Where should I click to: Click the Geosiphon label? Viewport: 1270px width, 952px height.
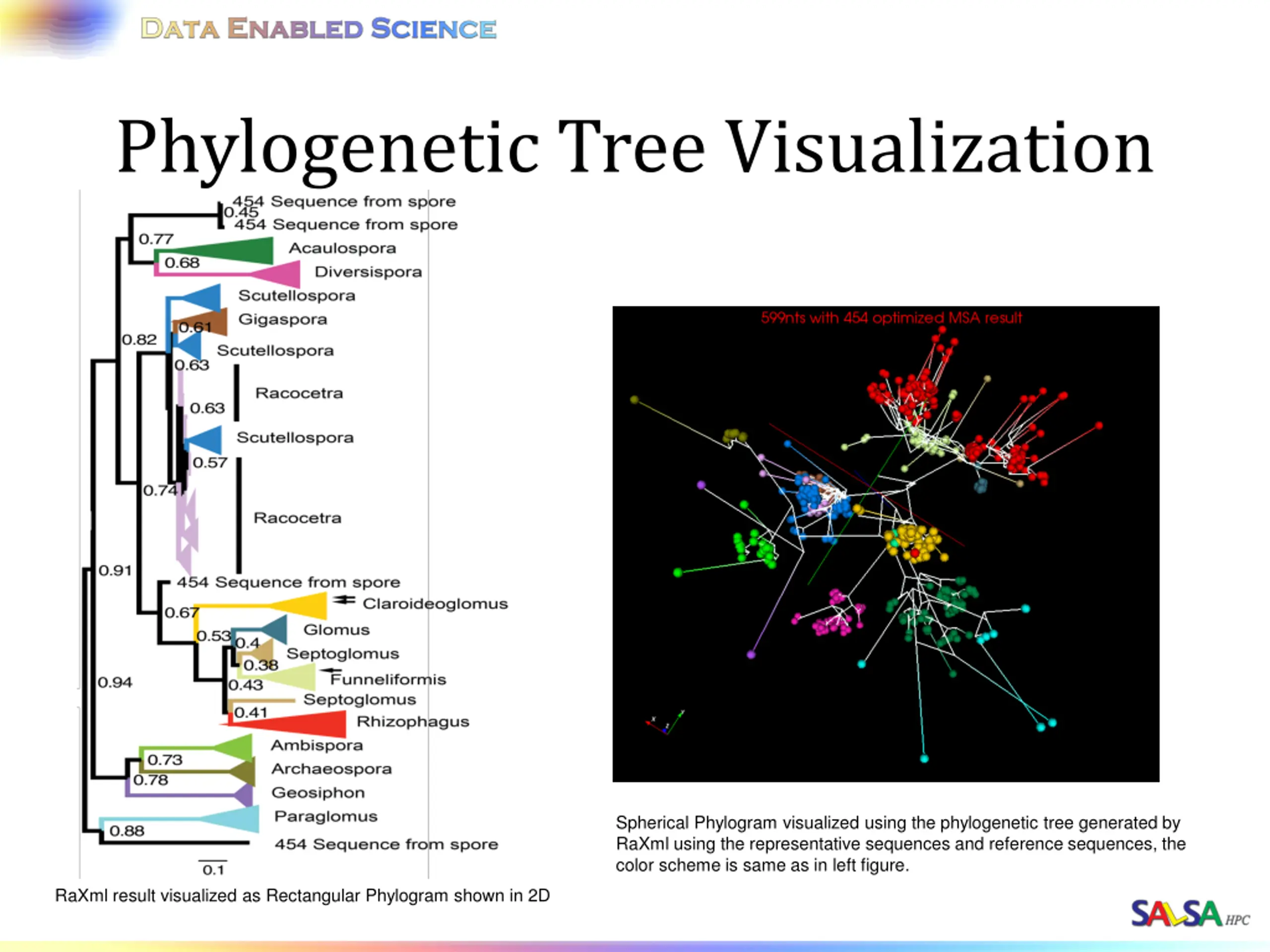318,792
